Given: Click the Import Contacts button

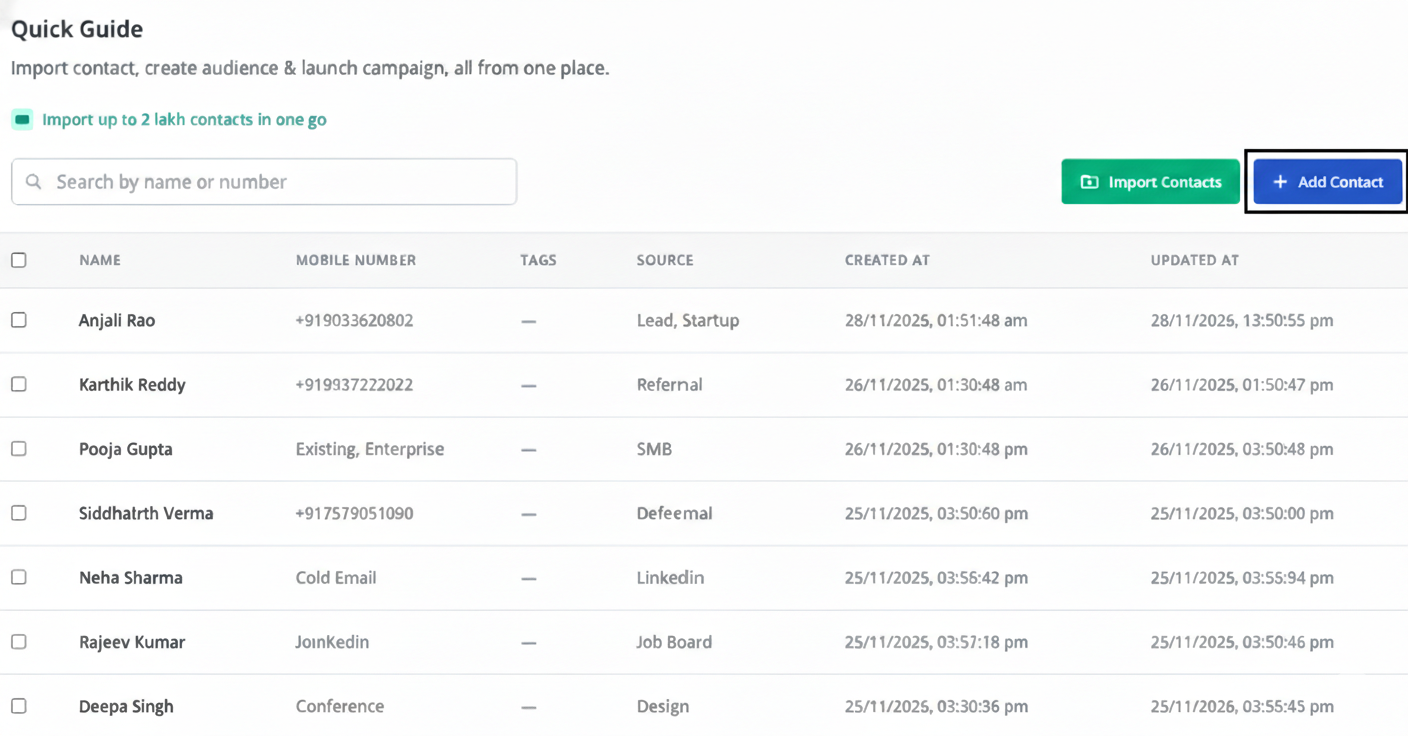Looking at the screenshot, I should [1150, 181].
